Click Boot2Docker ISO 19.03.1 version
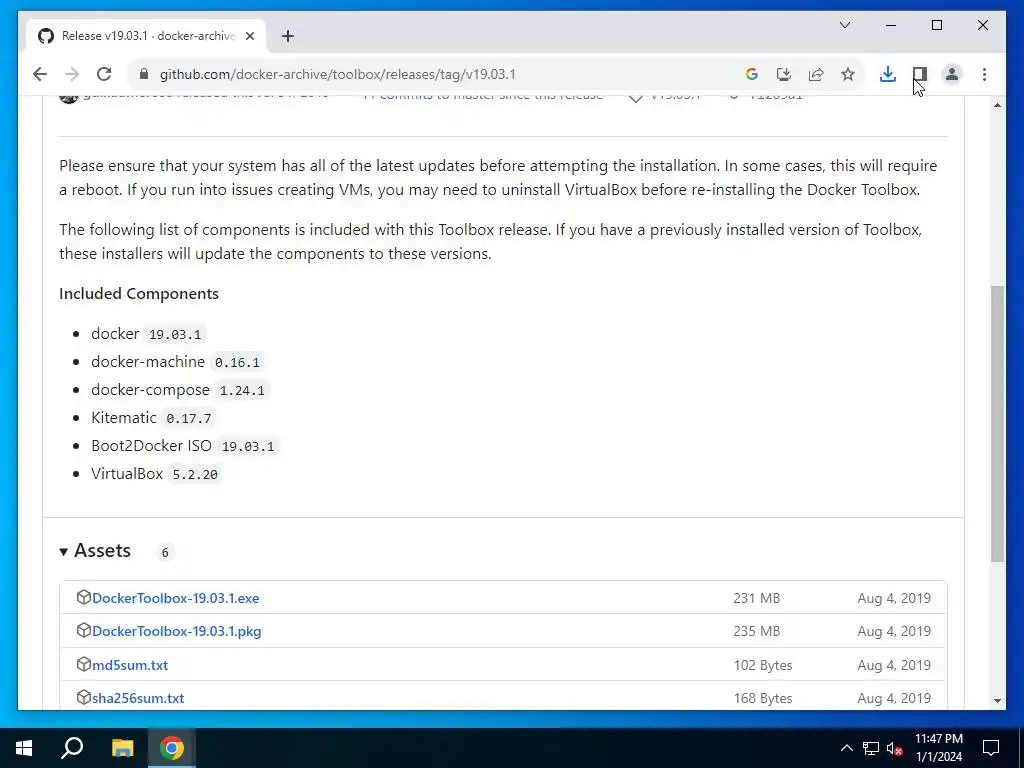The width and height of the screenshot is (1024, 768). point(248,447)
